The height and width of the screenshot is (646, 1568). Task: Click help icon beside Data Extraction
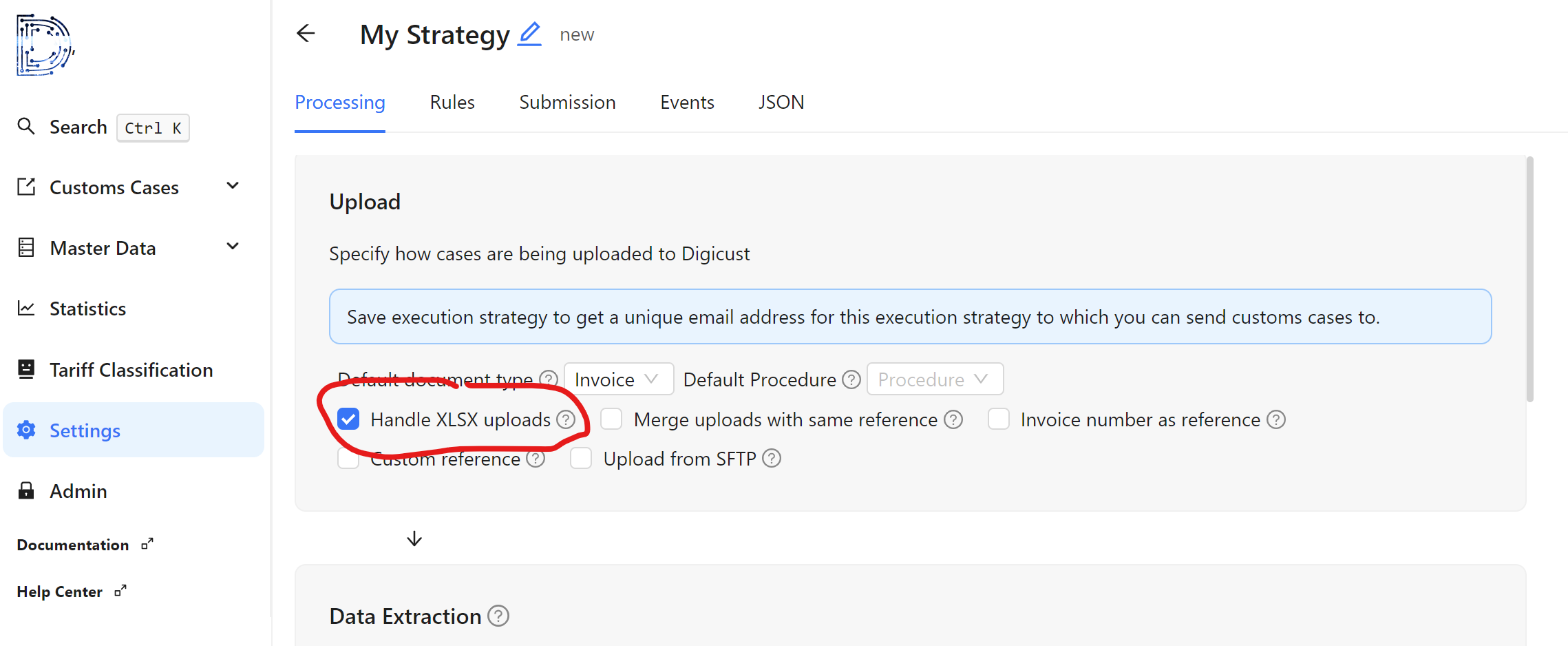pos(498,616)
